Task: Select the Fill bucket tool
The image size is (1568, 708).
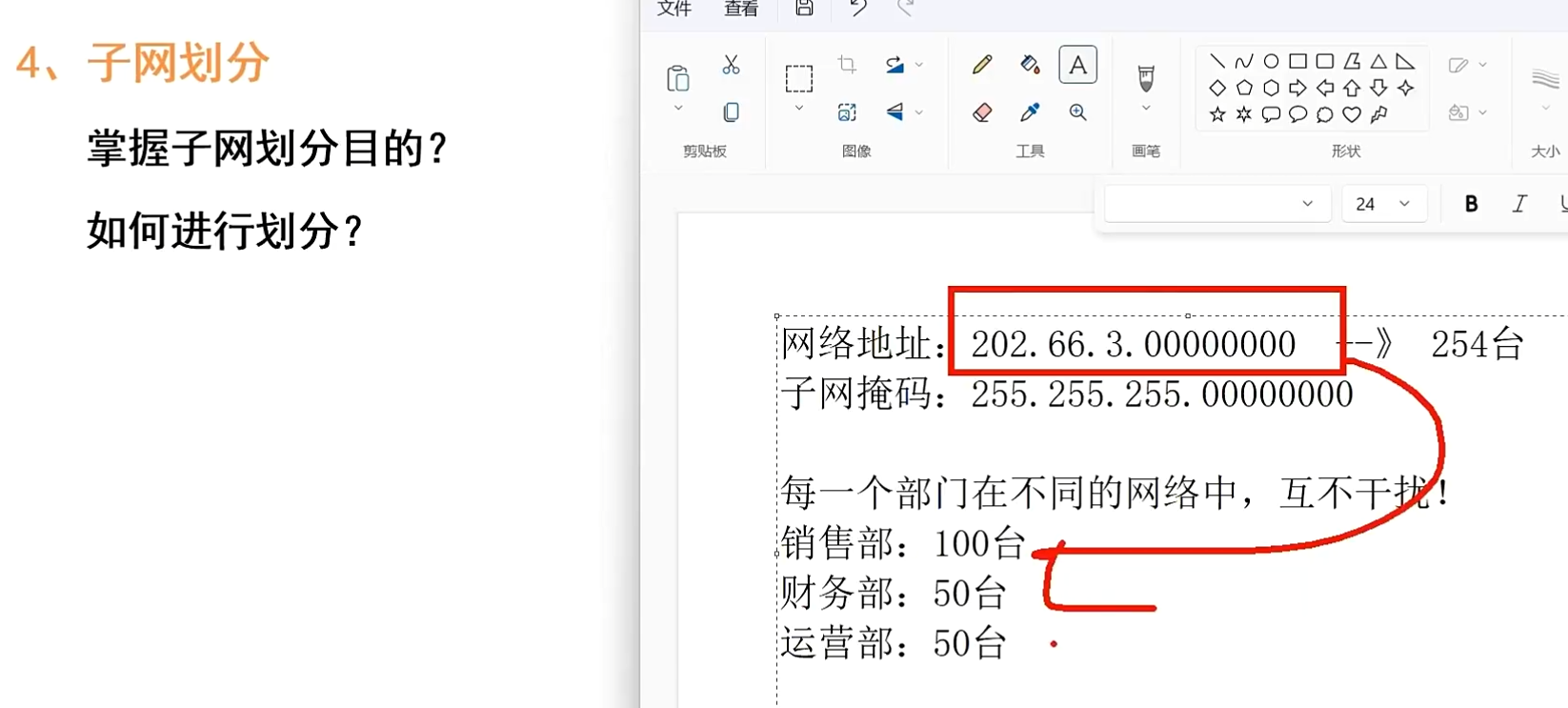Action: (x=1030, y=65)
